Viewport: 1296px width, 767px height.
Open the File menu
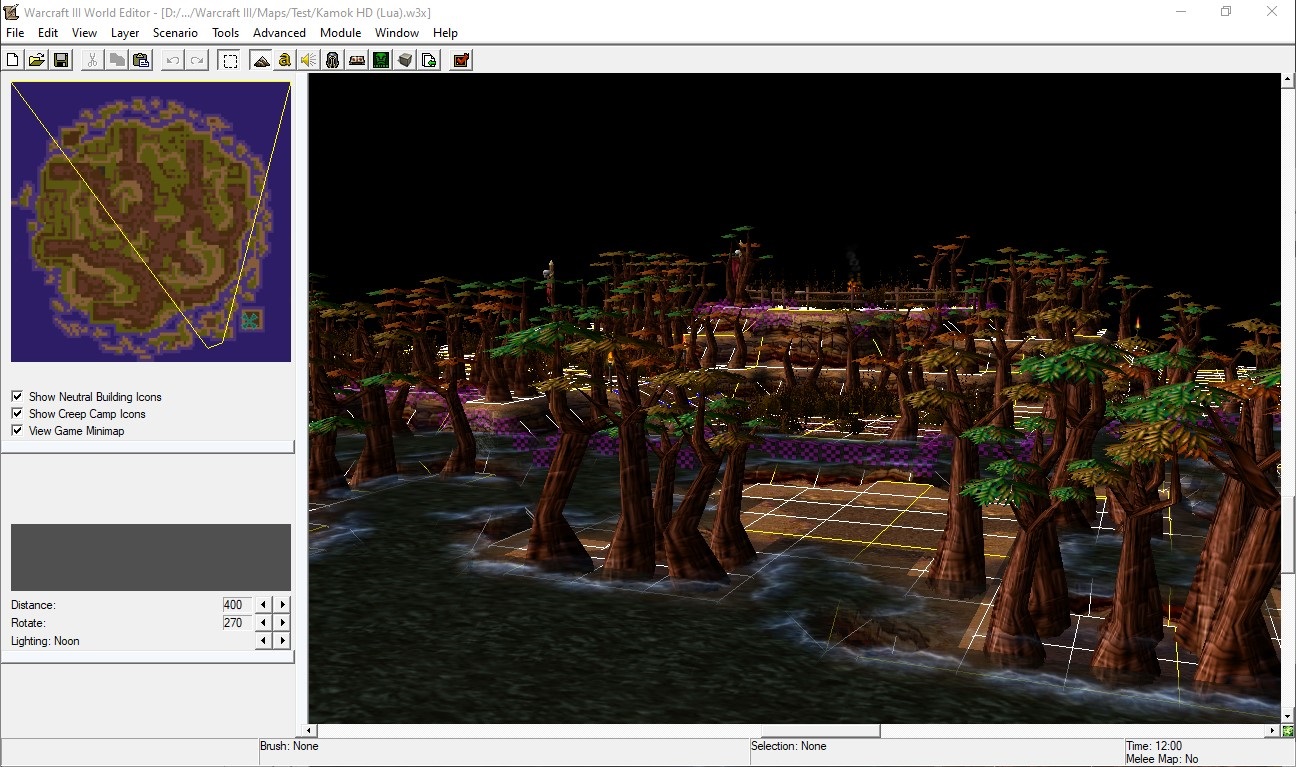pos(15,33)
